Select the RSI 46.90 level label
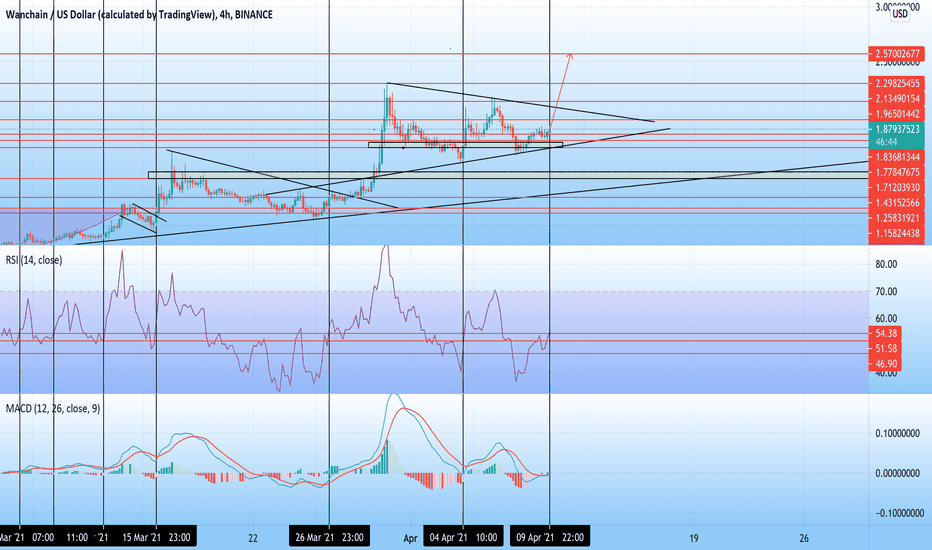932x550 pixels. click(885, 364)
